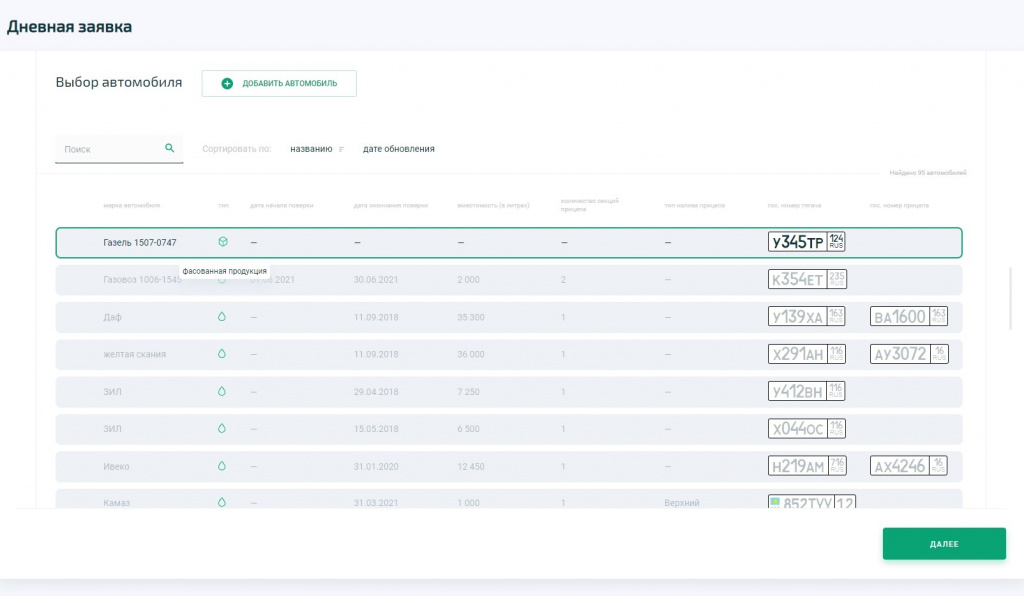The width and height of the screenshot is (1024, 596).
Task: Select the ЗИЛ row dated 29.04.2018
Action: (x=509, y=392)
